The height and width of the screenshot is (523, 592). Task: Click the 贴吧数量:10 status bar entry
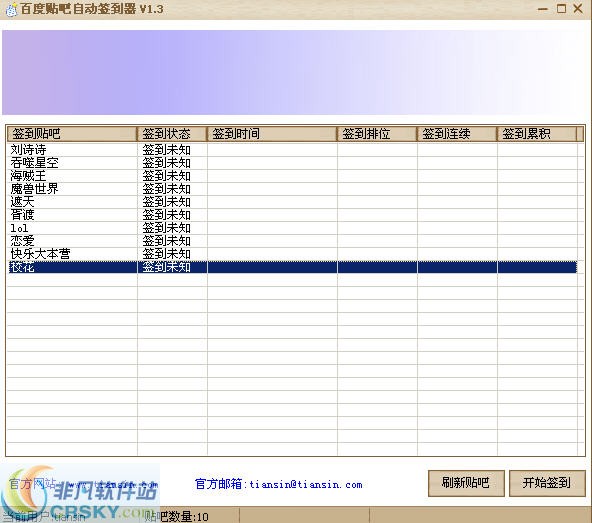coord(177,516)
